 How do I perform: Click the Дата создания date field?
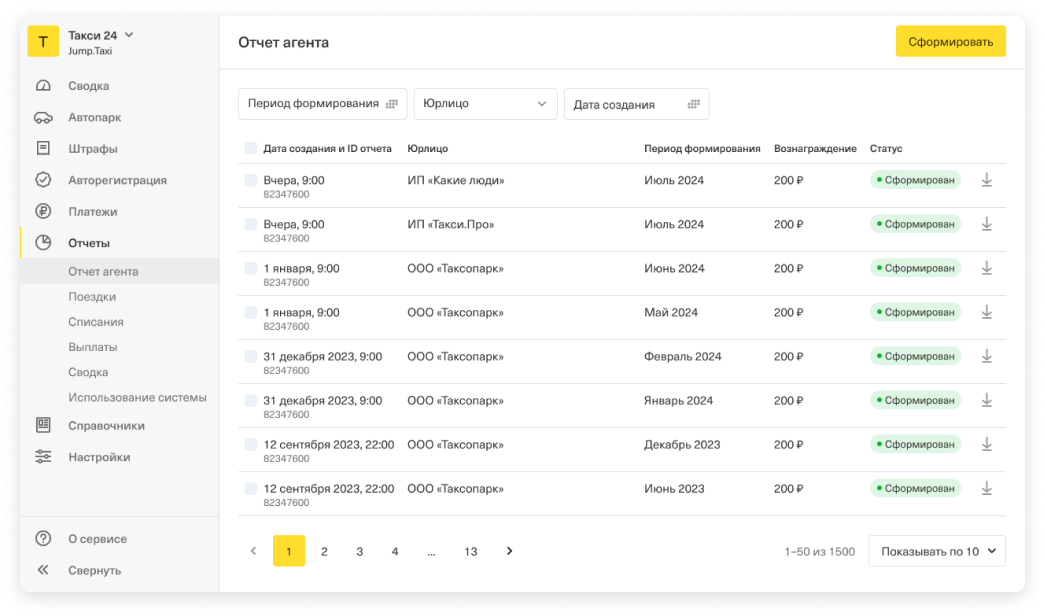(x=636, y=104)
